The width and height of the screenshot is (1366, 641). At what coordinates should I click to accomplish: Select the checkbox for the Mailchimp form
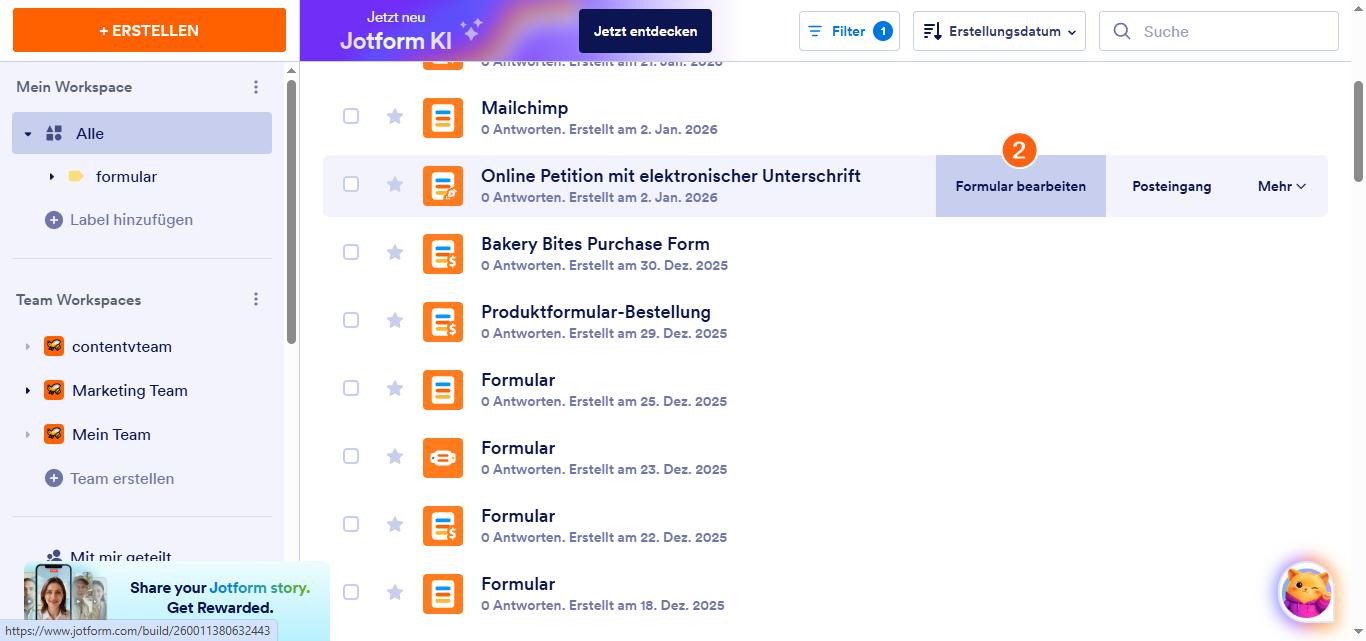pos(351,116)
